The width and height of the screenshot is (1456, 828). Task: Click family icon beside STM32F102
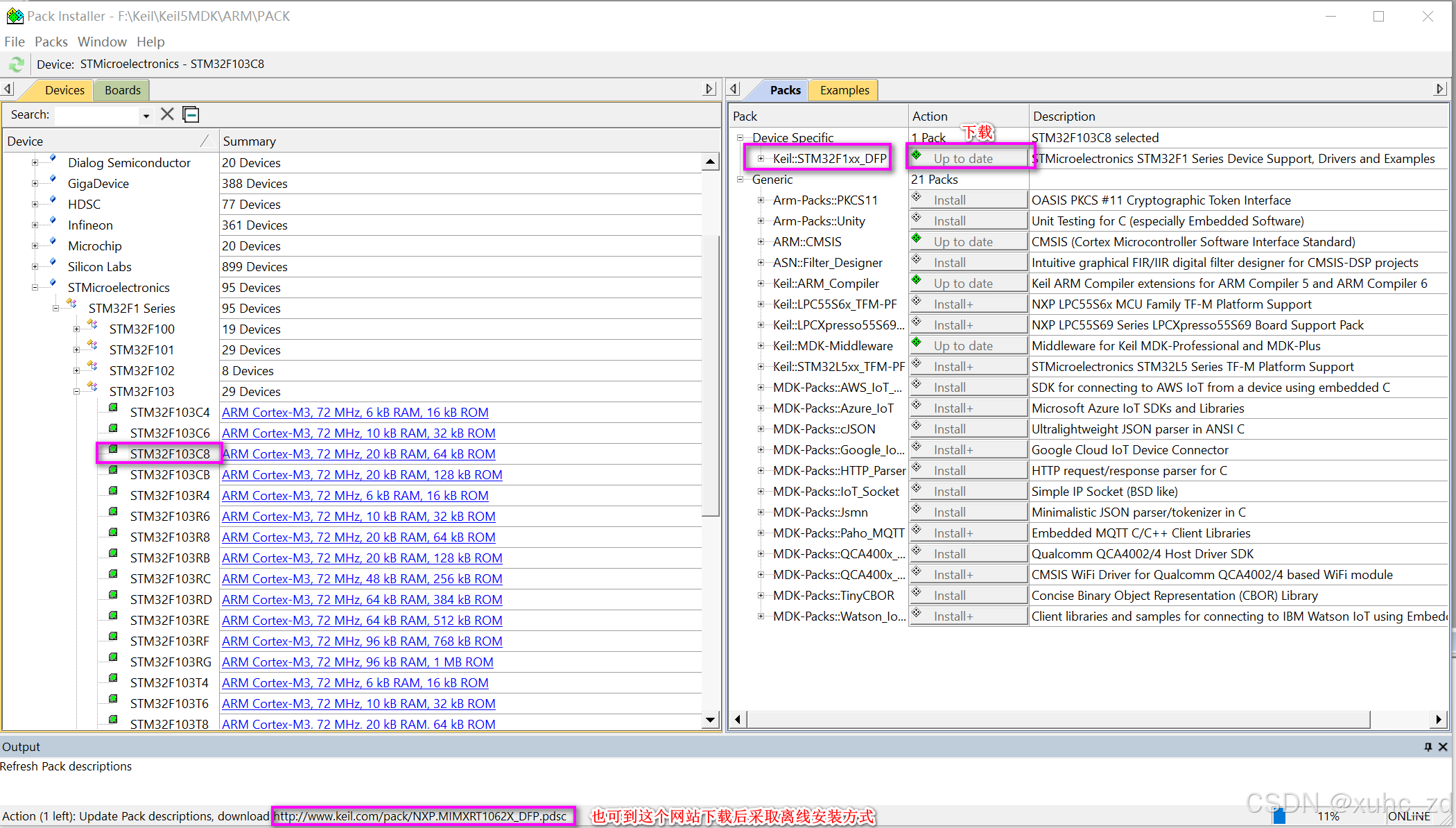point(92,367)
